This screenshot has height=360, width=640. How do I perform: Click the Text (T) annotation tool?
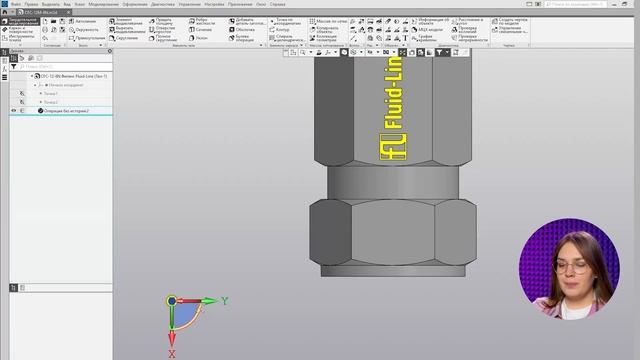click(405, 38)
